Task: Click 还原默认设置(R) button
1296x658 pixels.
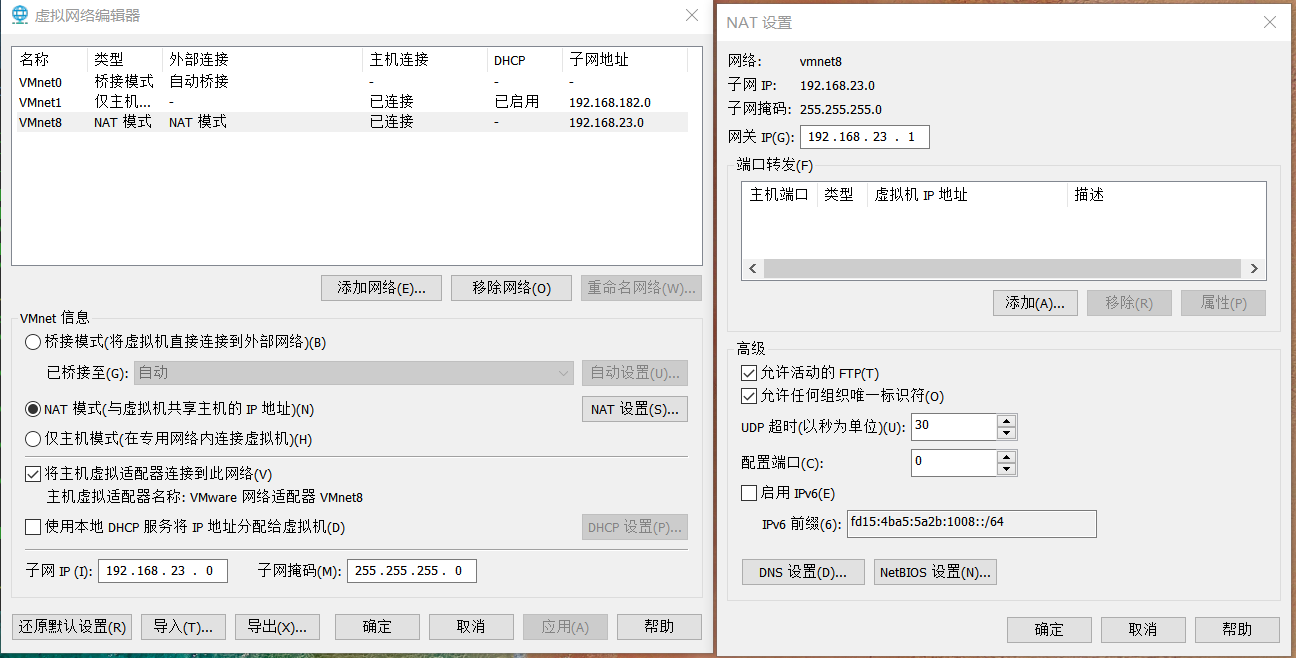Action: tap(72, 627)
